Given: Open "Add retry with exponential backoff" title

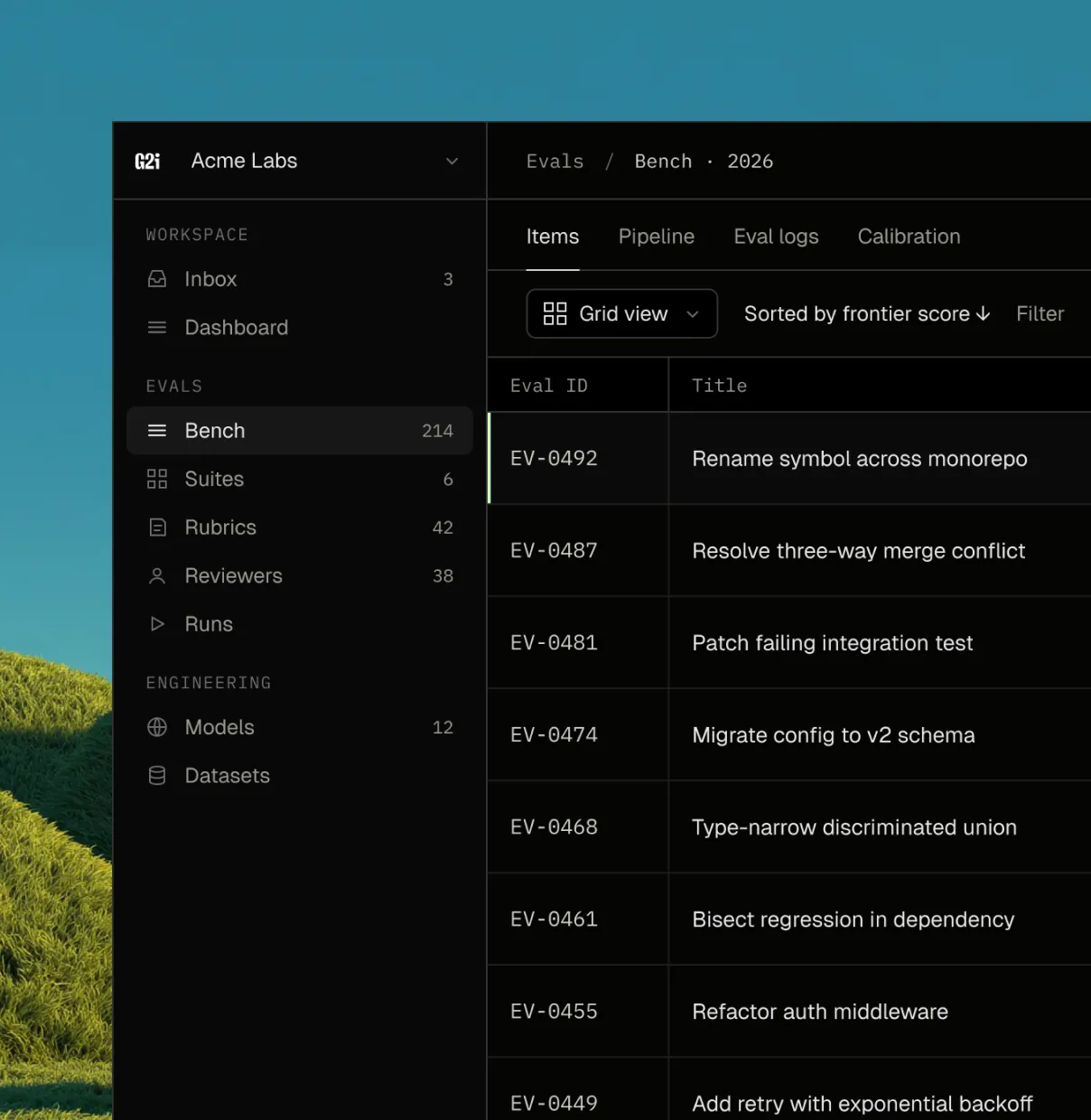Looking at the screenshot, I should 863,1104.
